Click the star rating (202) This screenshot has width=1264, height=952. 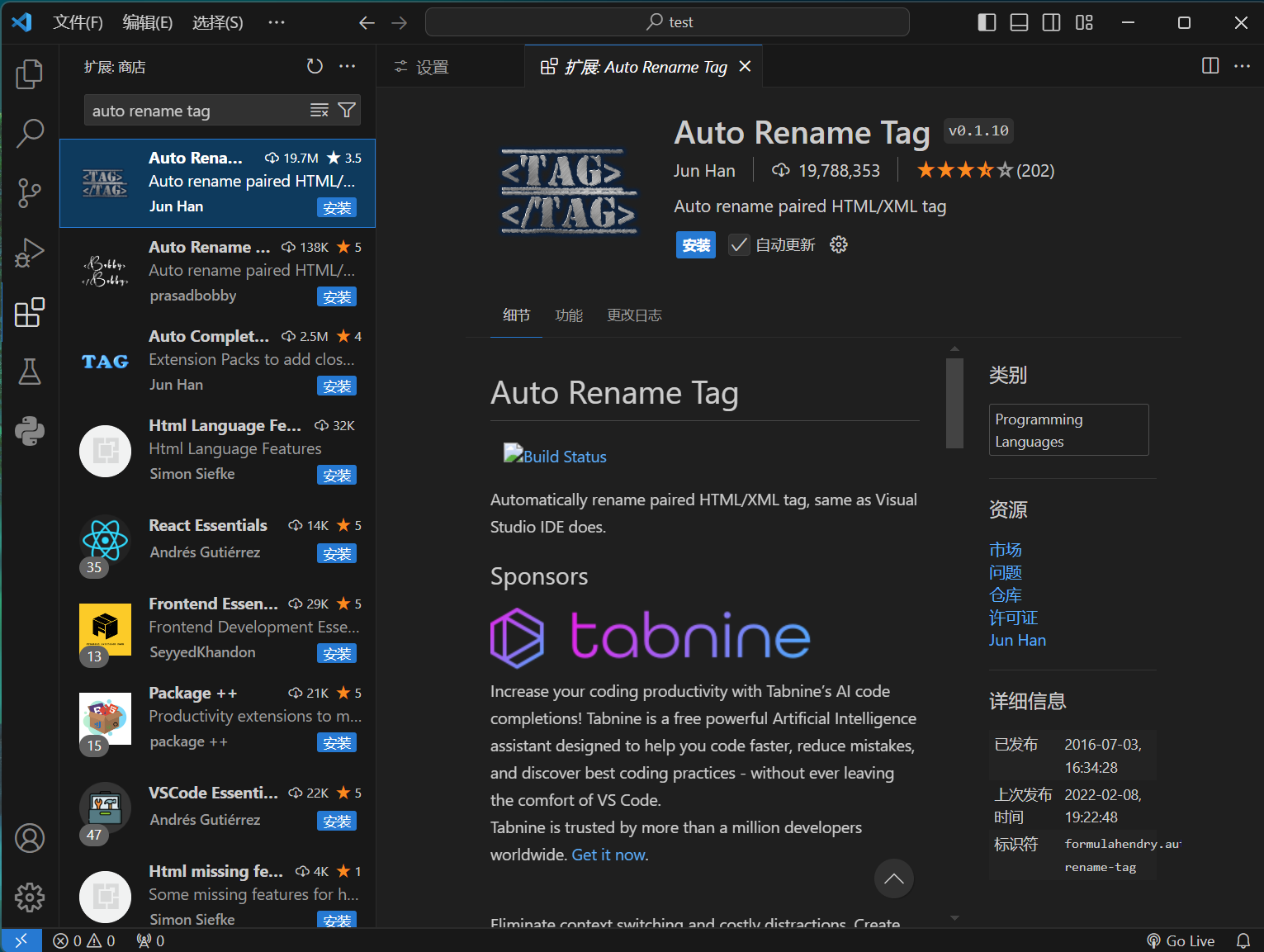tap(986, 171)
